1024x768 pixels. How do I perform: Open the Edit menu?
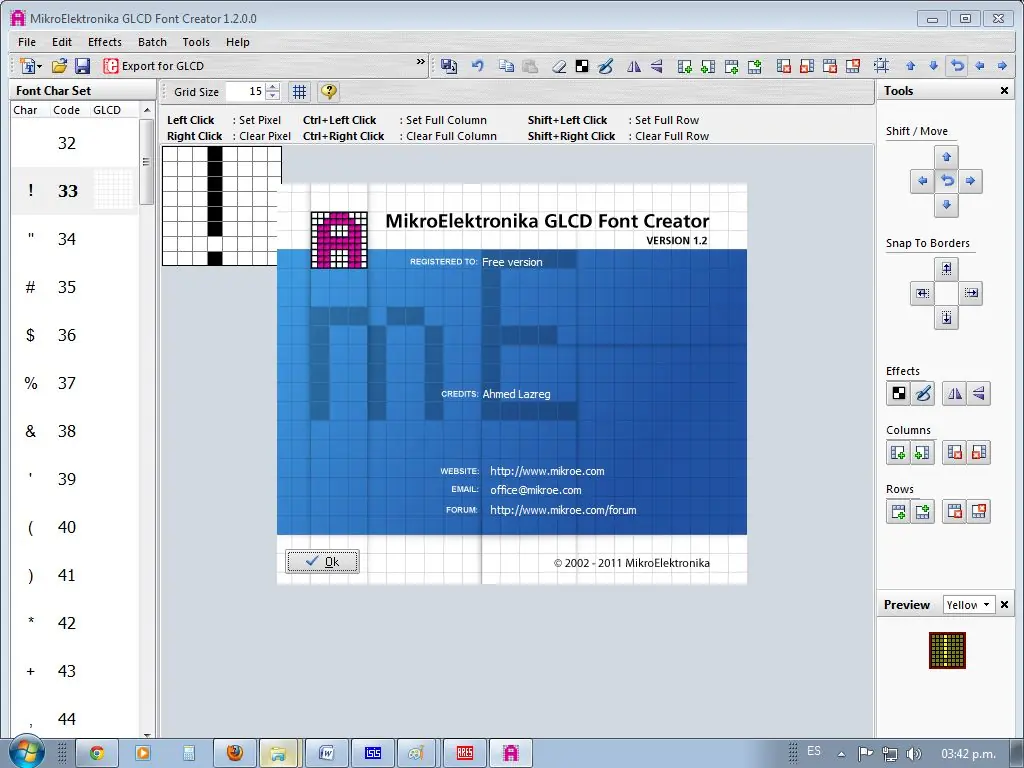(x=62, y=42)
